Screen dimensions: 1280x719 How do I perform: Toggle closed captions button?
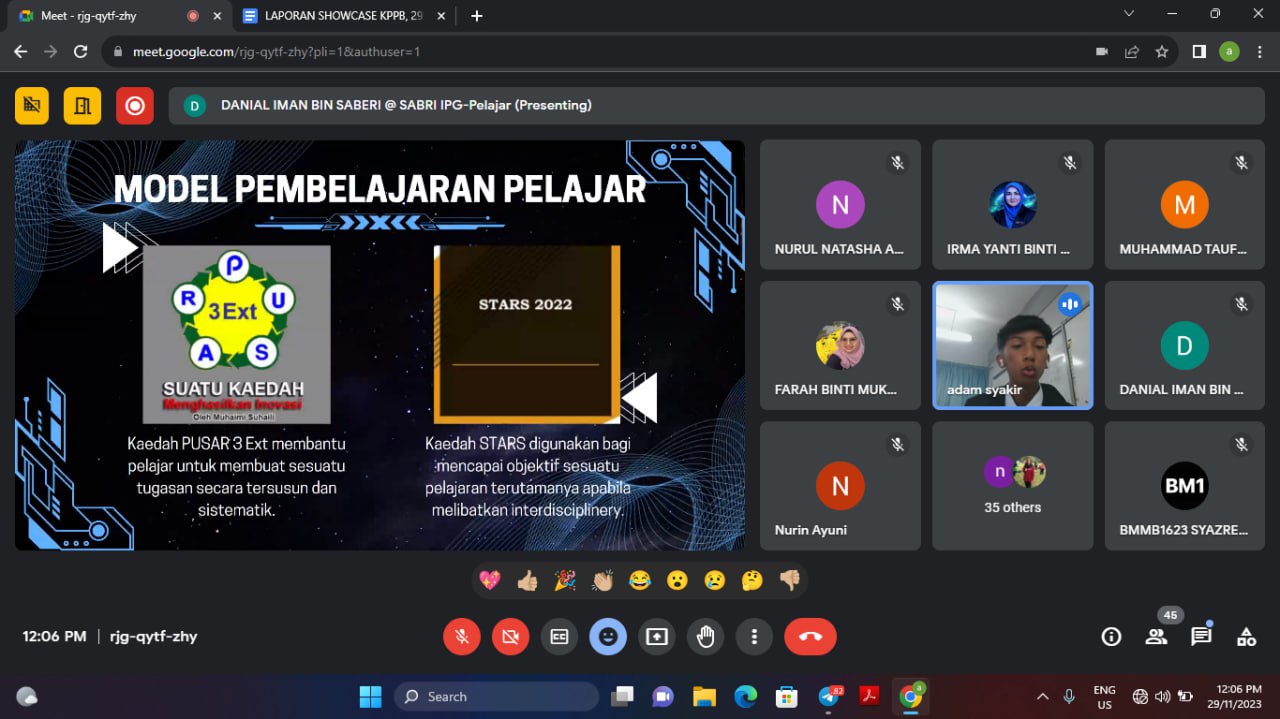coord(559,637)
